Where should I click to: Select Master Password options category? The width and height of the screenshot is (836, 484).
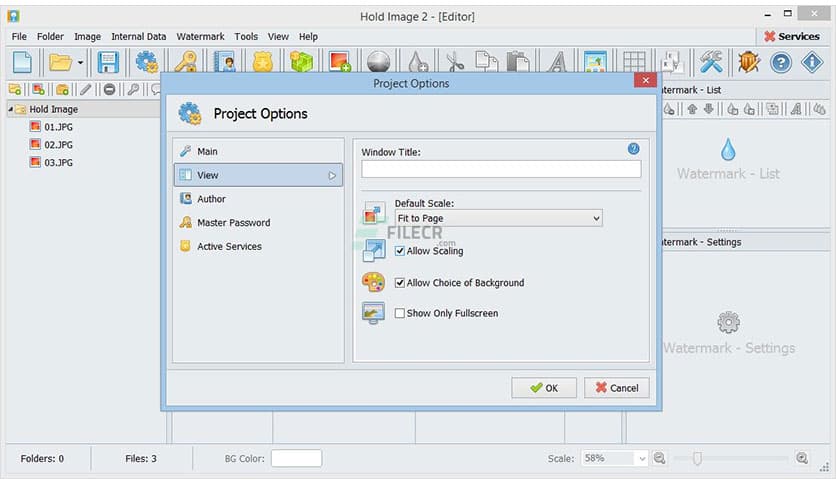(258, 223)
